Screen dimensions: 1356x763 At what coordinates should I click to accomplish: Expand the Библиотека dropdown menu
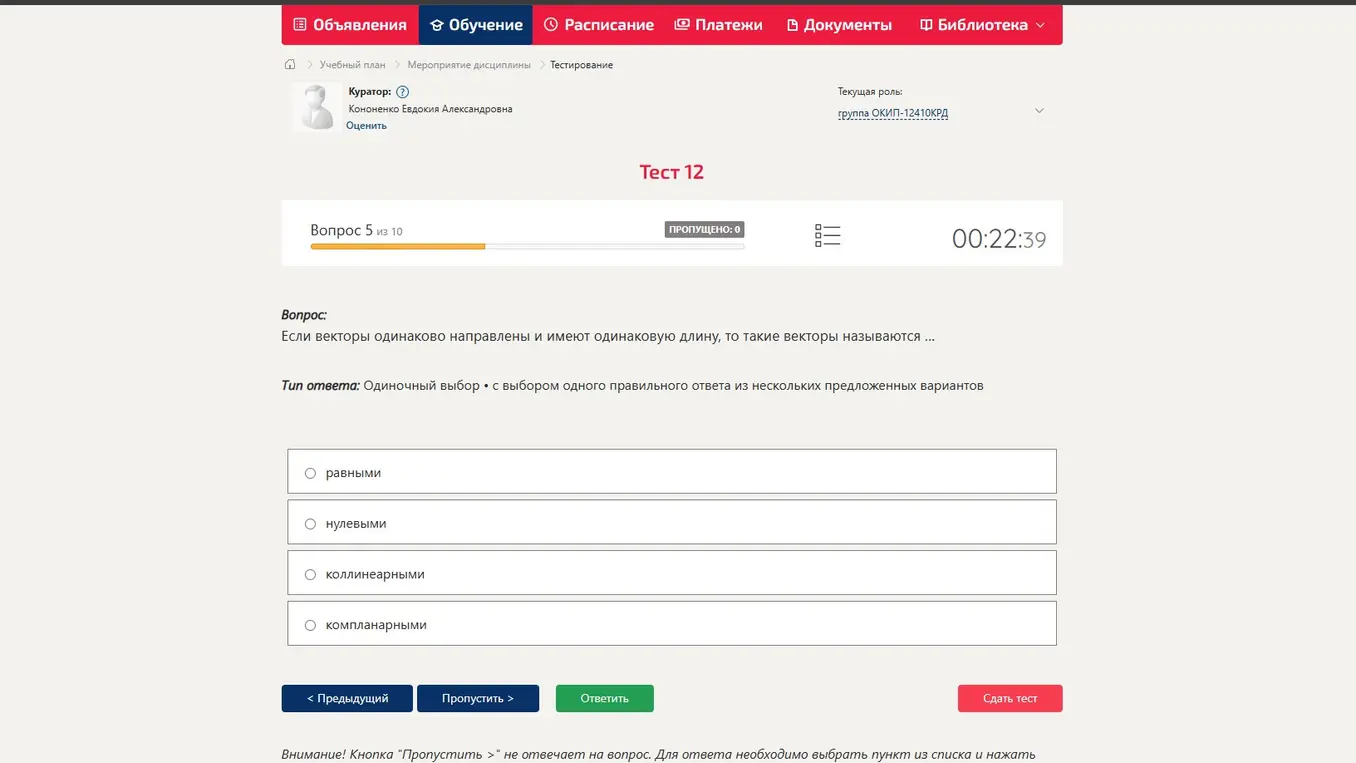click(982, 25)
